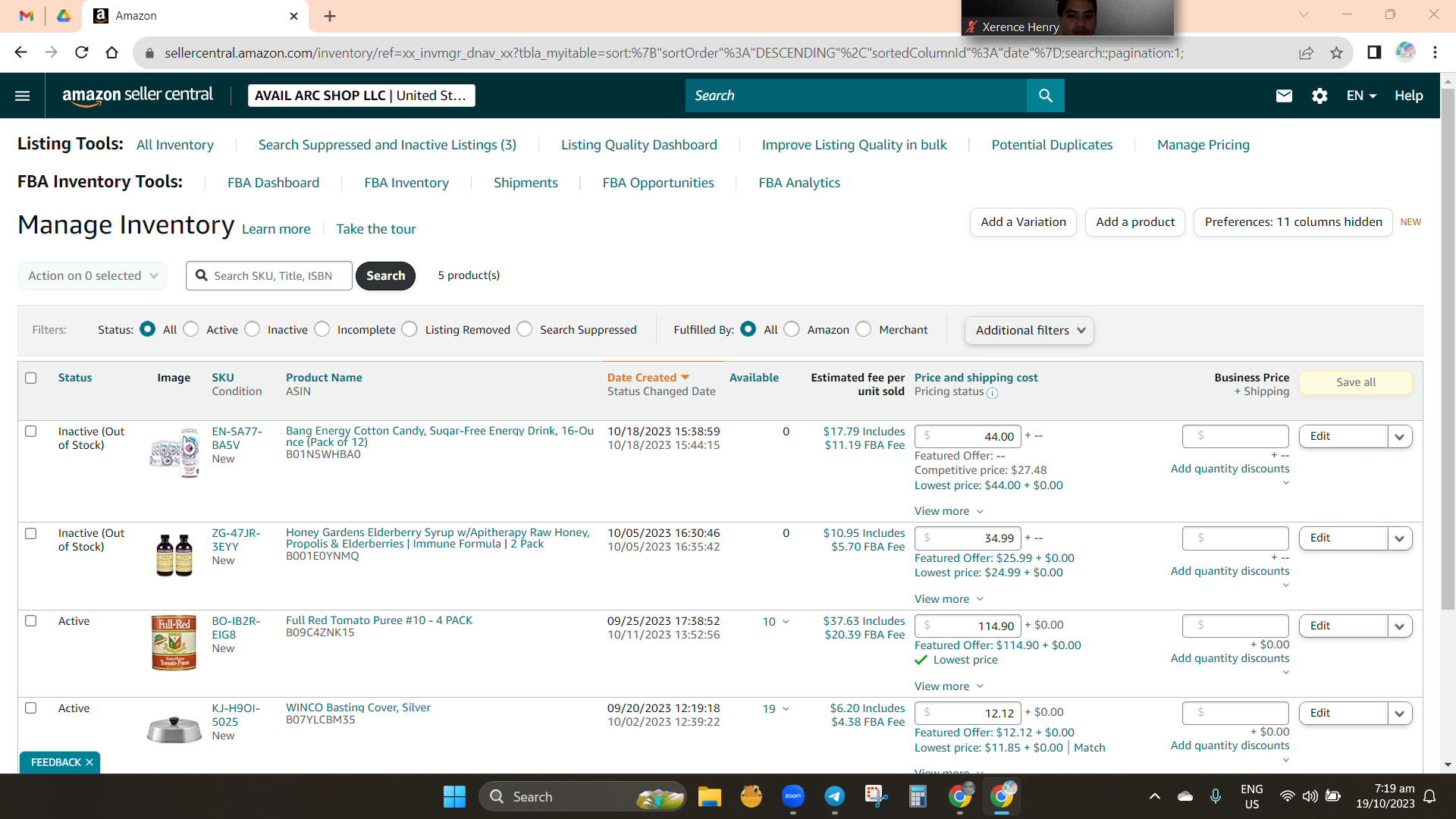
Task: Open a new browser tab
Action: (x=330, y=16)
